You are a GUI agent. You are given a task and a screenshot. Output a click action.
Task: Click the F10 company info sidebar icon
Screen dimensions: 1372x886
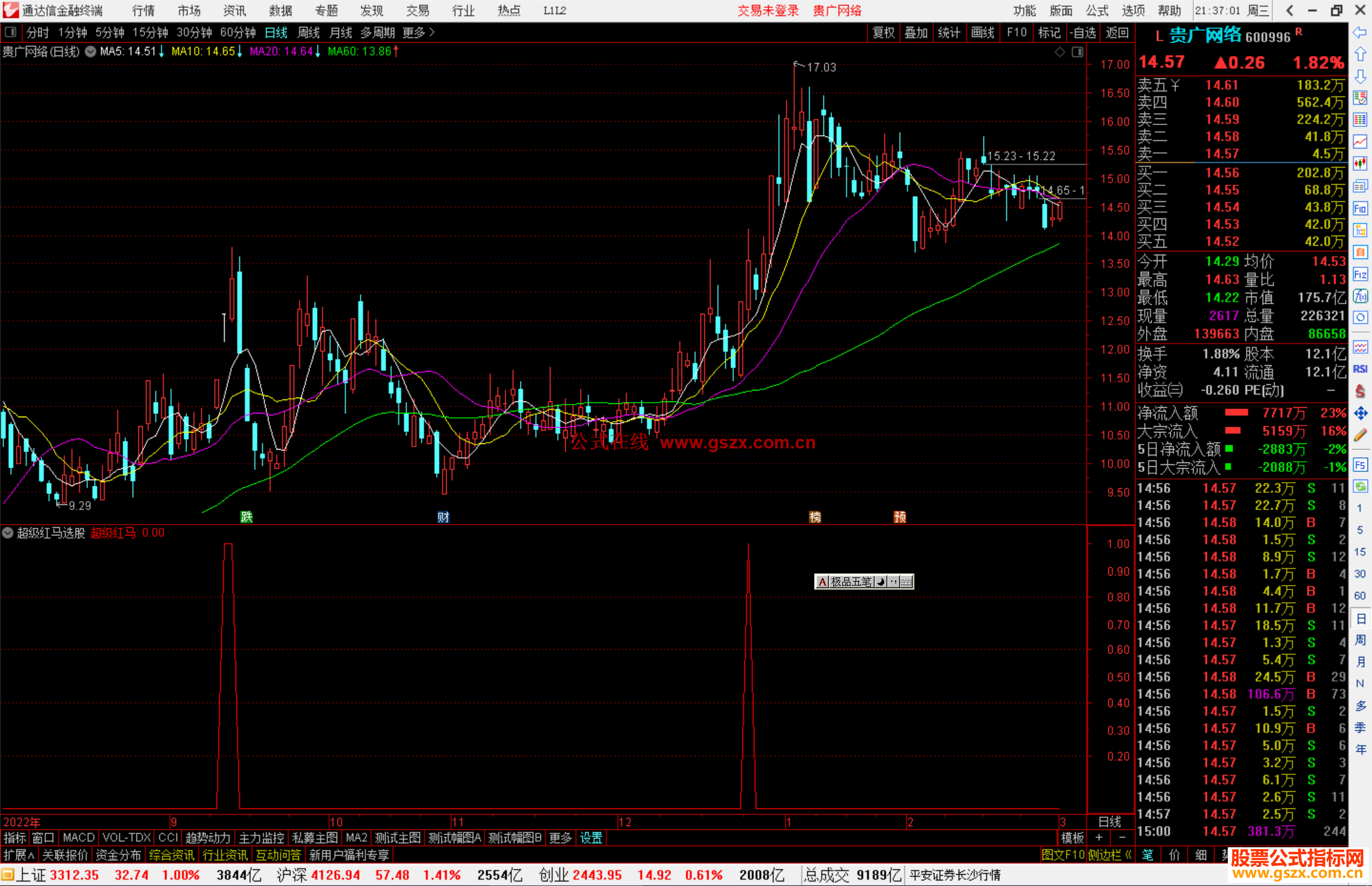click(1360, 208)
